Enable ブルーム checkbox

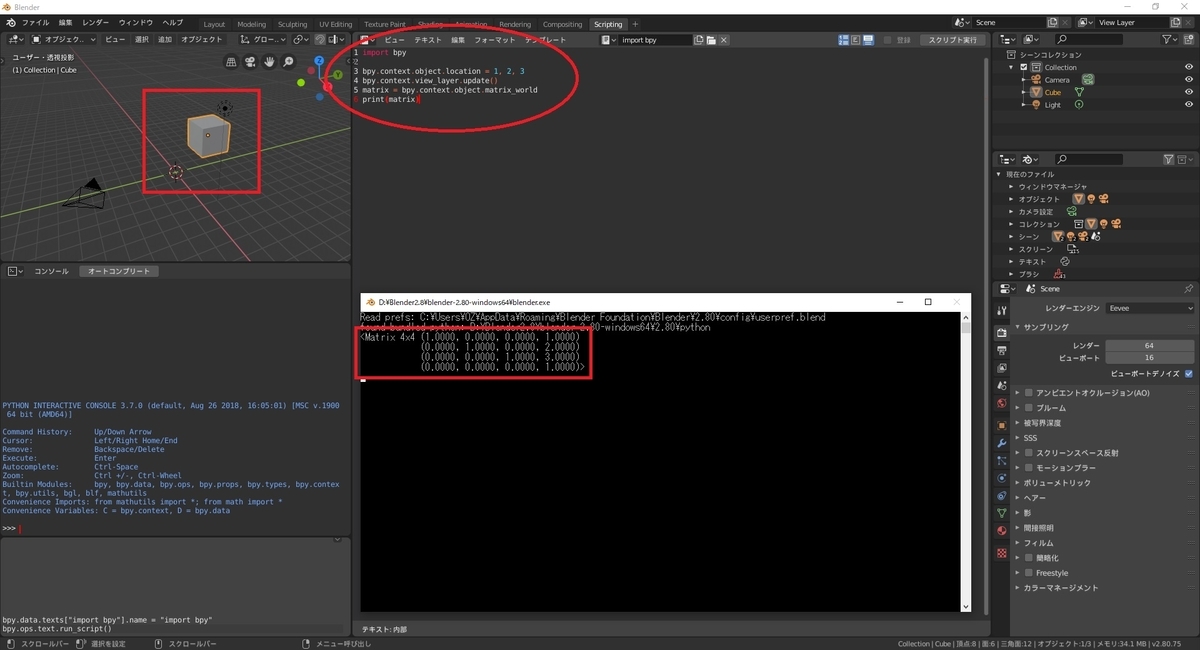click(1029, 408)
